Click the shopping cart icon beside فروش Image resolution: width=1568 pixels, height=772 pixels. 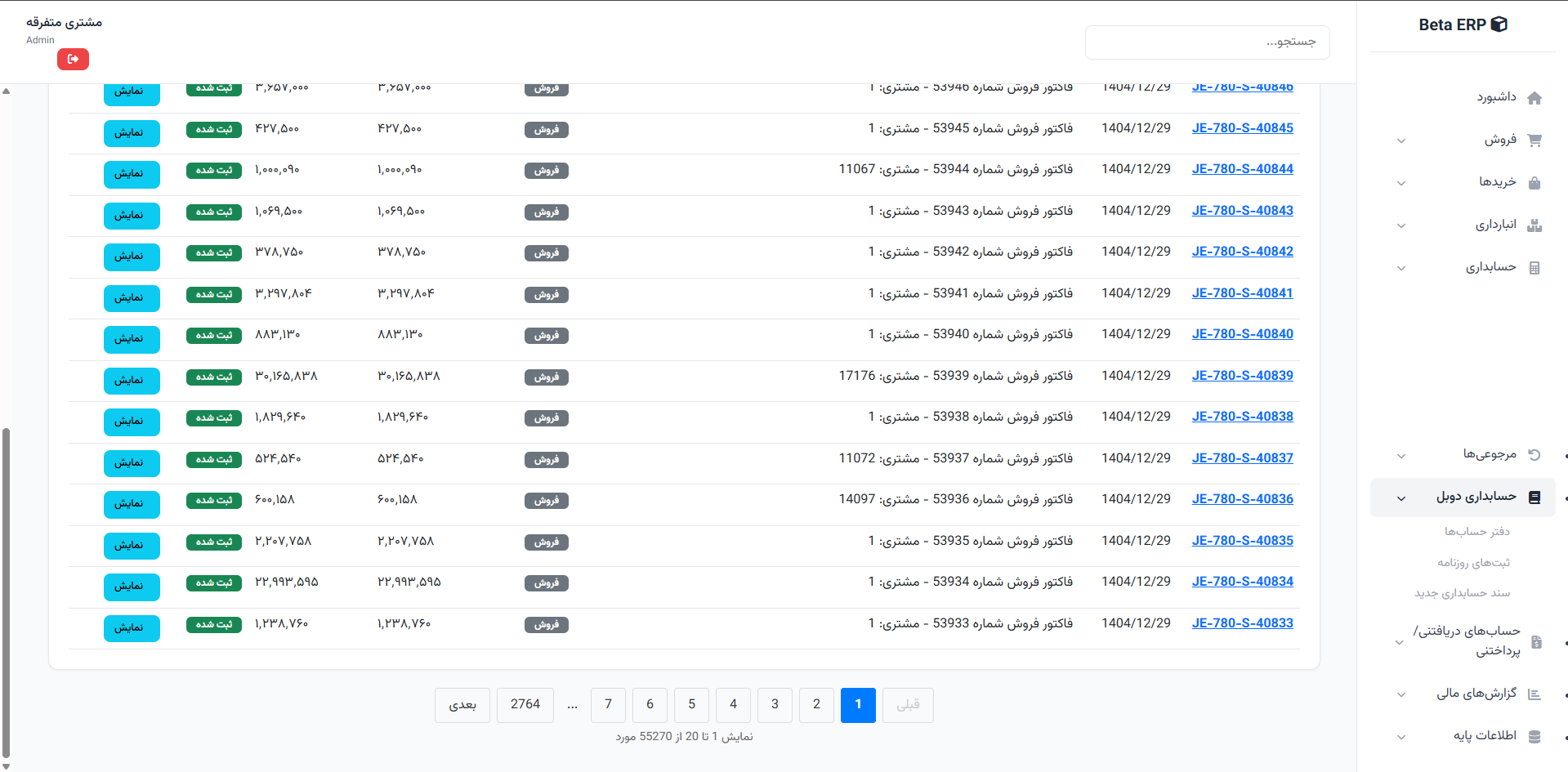1534,140
